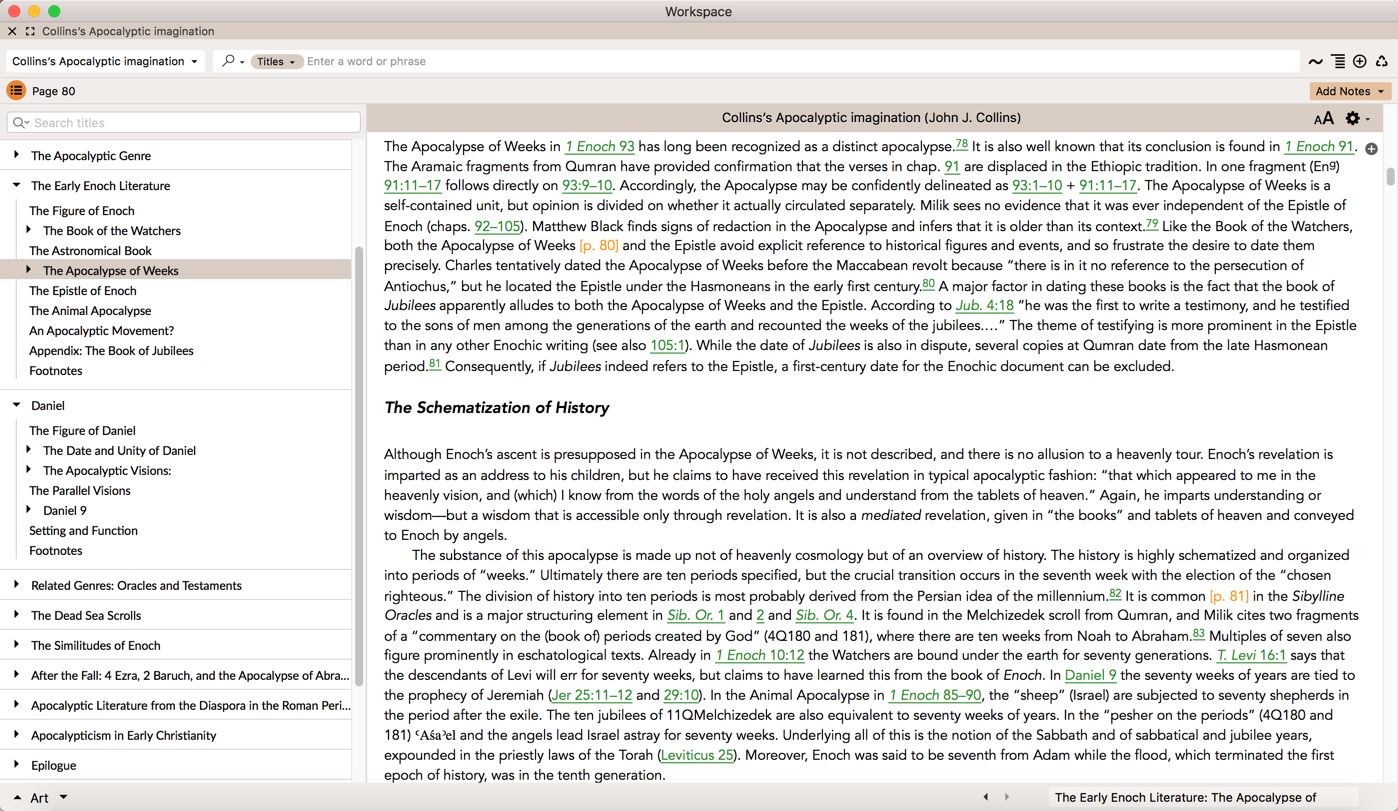Follow the 1 Enoch 93 link

pyautogui.click(x=600, y=146)
